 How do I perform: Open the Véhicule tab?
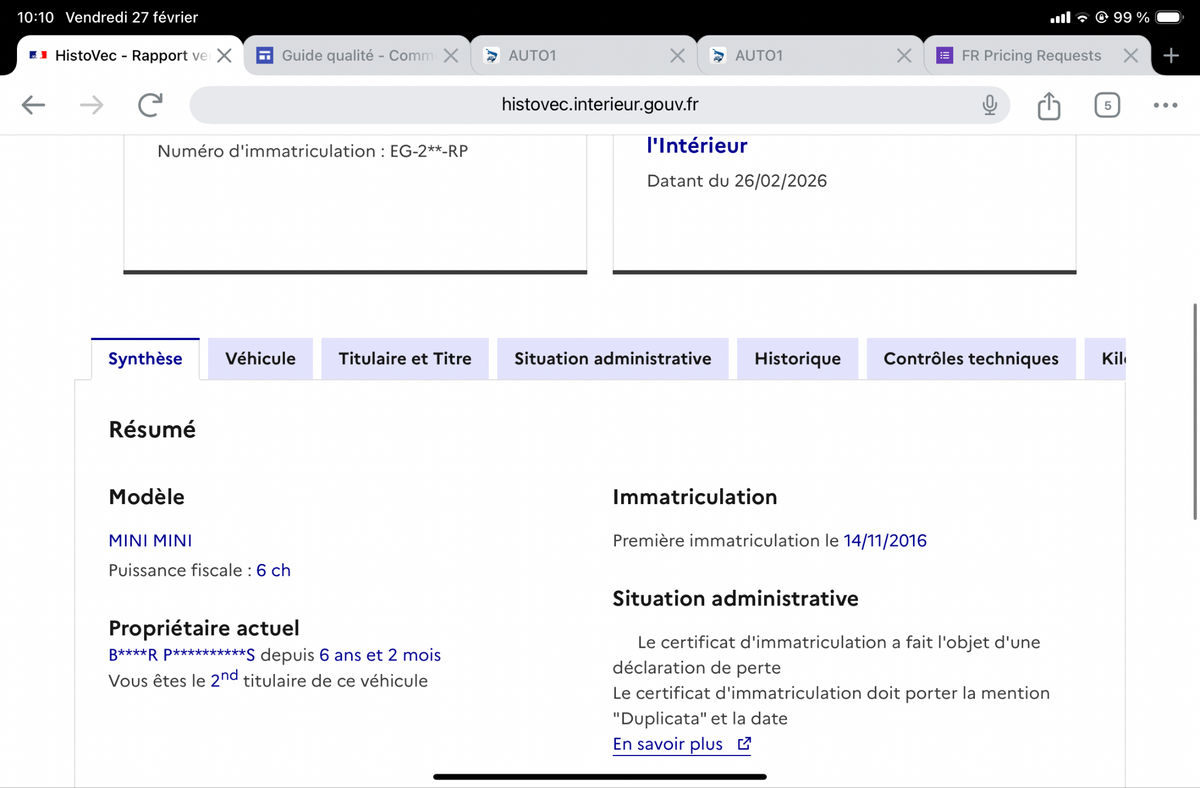click(260, 359)
